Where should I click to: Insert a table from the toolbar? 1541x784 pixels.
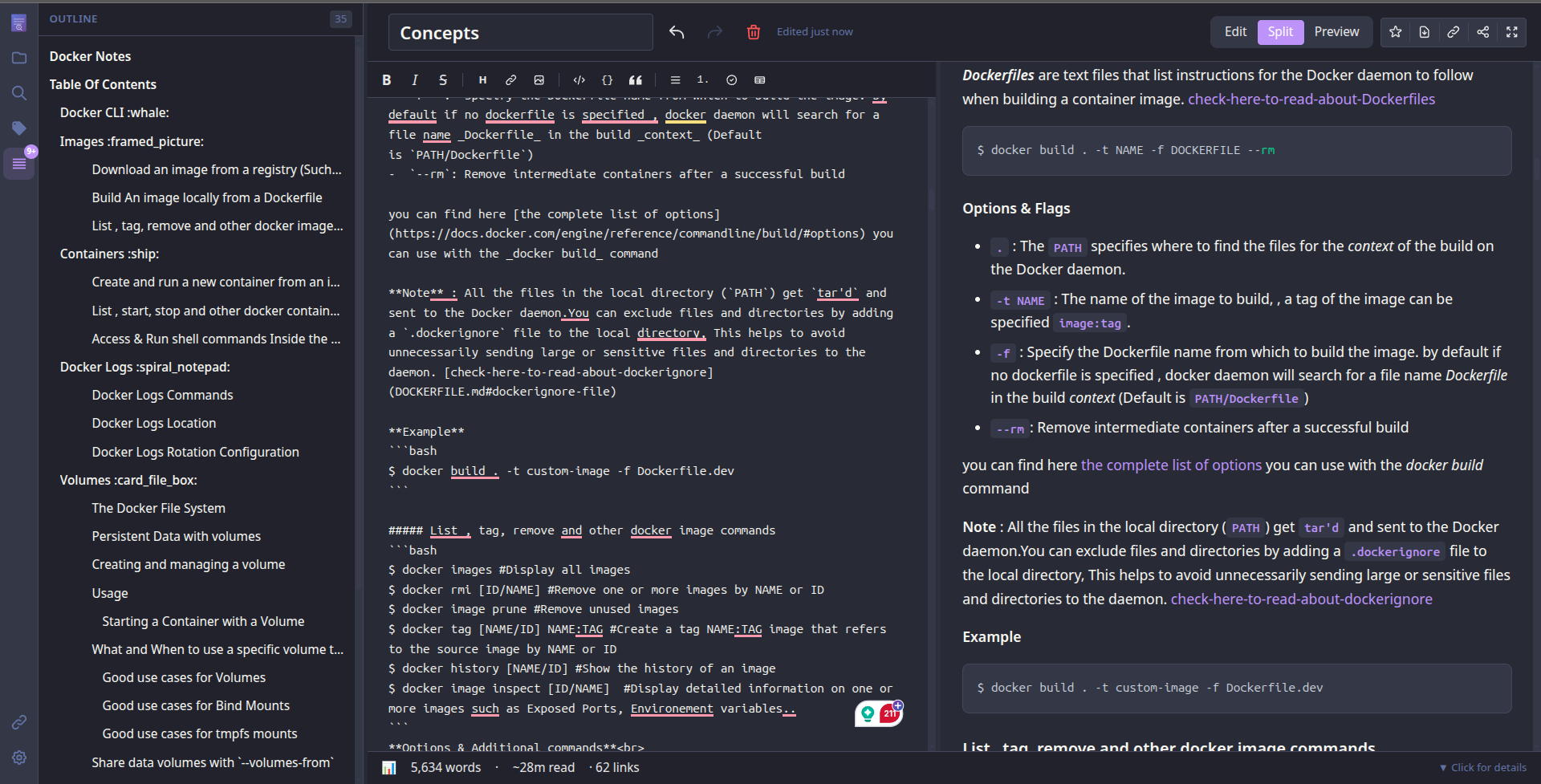point(759,79)
